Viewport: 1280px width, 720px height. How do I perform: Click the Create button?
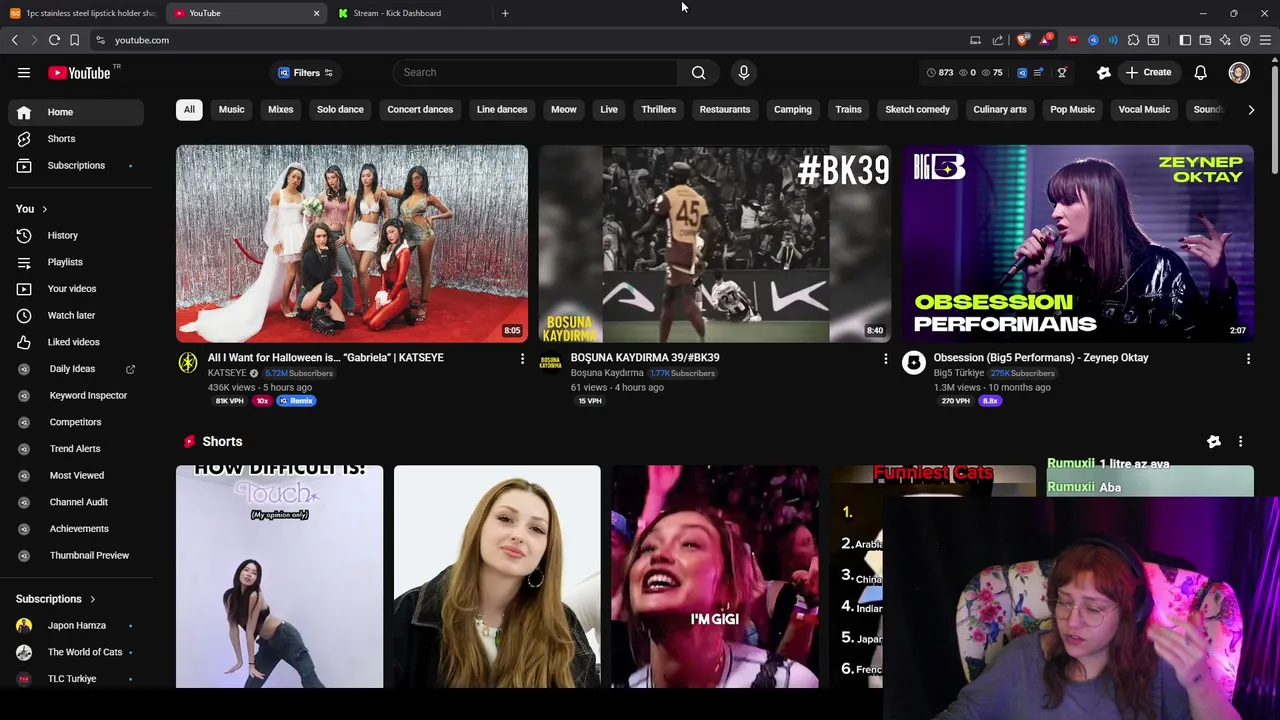[1148, 72]
